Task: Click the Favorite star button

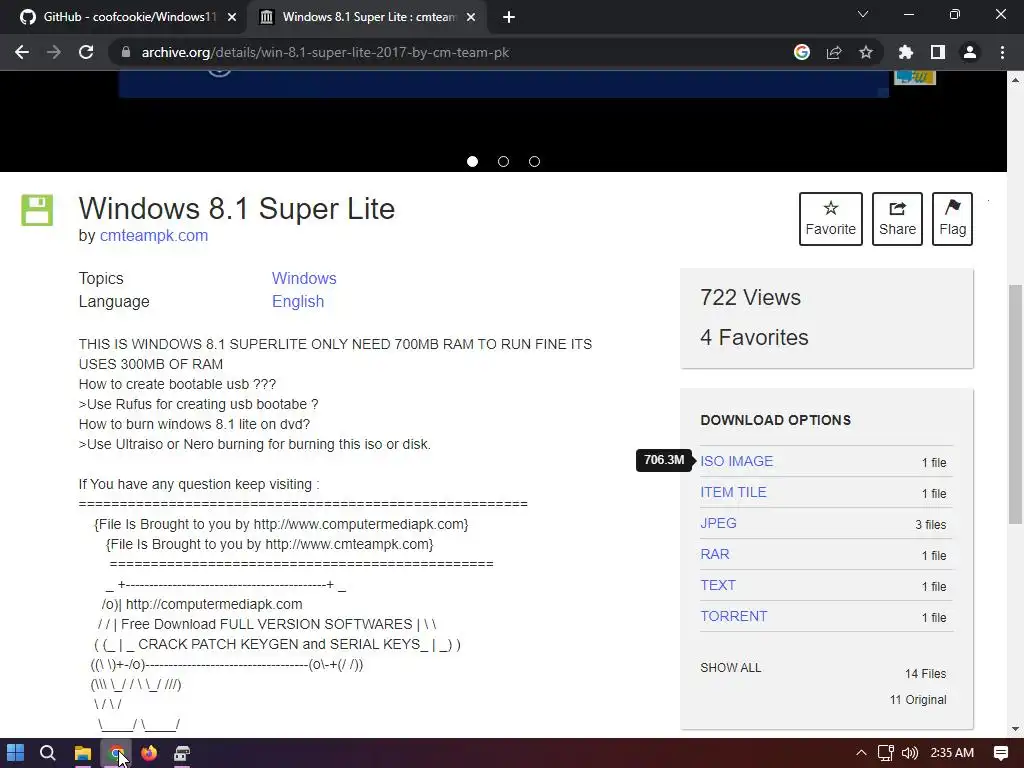Action: tap(831, 219)
